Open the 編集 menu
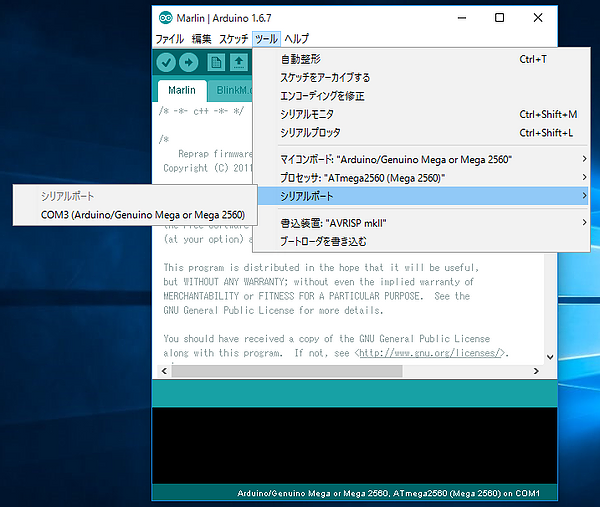 pos(201,39)
